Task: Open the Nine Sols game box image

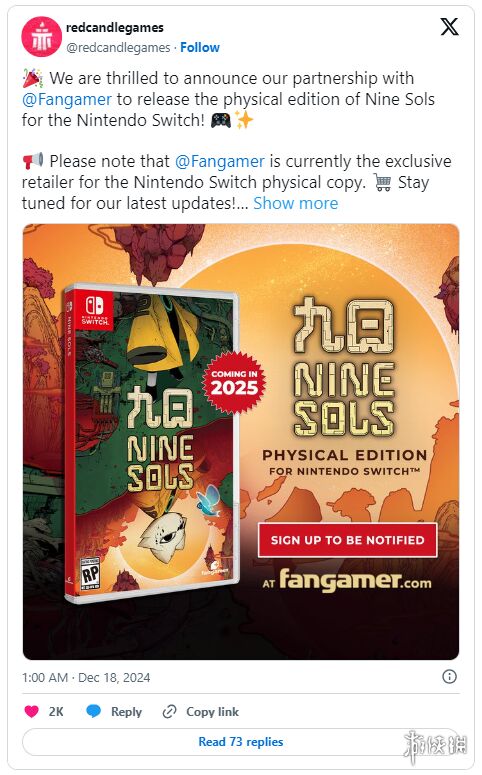Action: (151, 443)
